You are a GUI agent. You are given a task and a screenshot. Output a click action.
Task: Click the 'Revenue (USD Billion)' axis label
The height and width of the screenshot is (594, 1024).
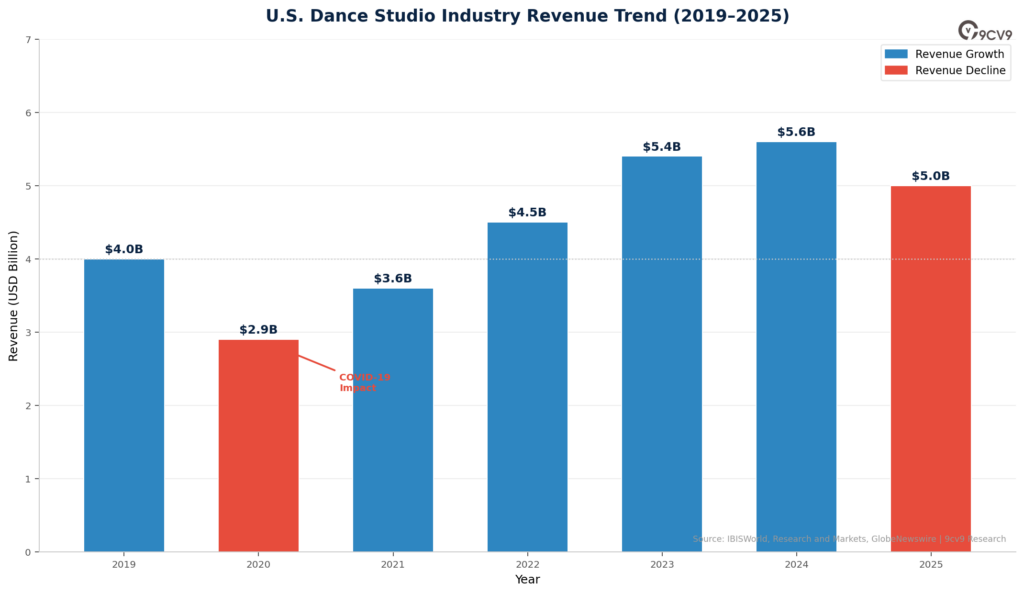click(x=13, y=296)
